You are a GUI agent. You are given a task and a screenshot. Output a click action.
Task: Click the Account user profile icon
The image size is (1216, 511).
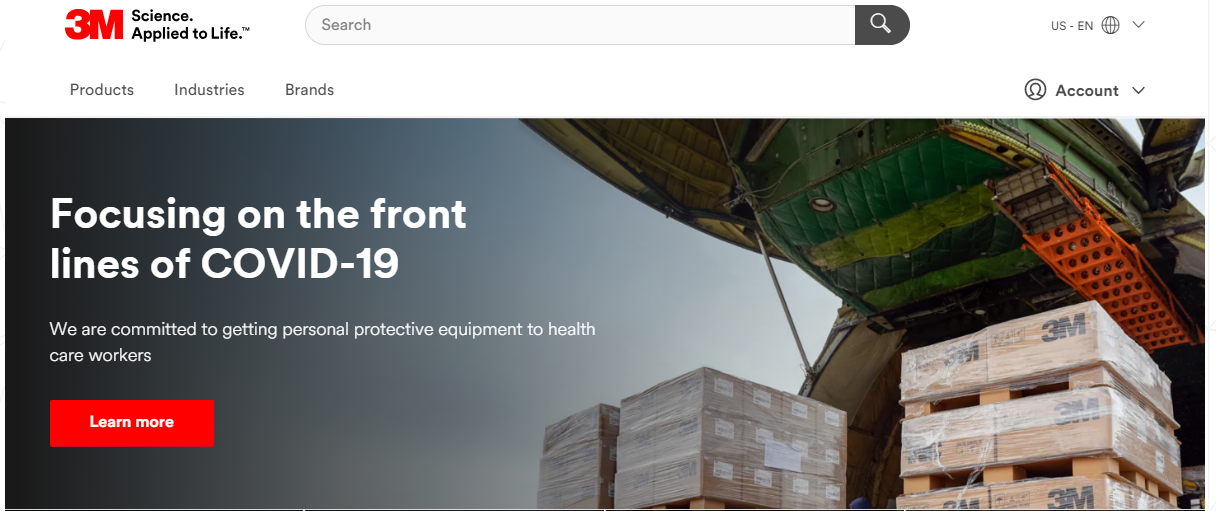[1035, 90]
